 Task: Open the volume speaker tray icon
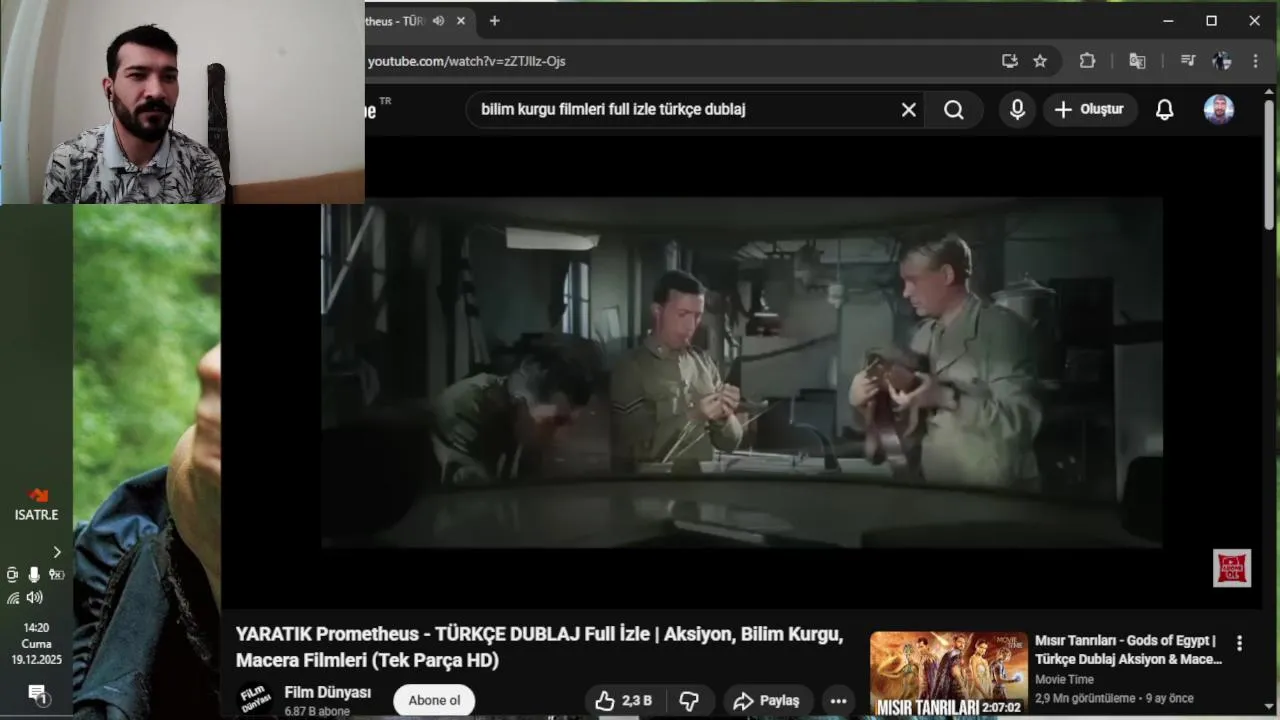tap(35, 597)
